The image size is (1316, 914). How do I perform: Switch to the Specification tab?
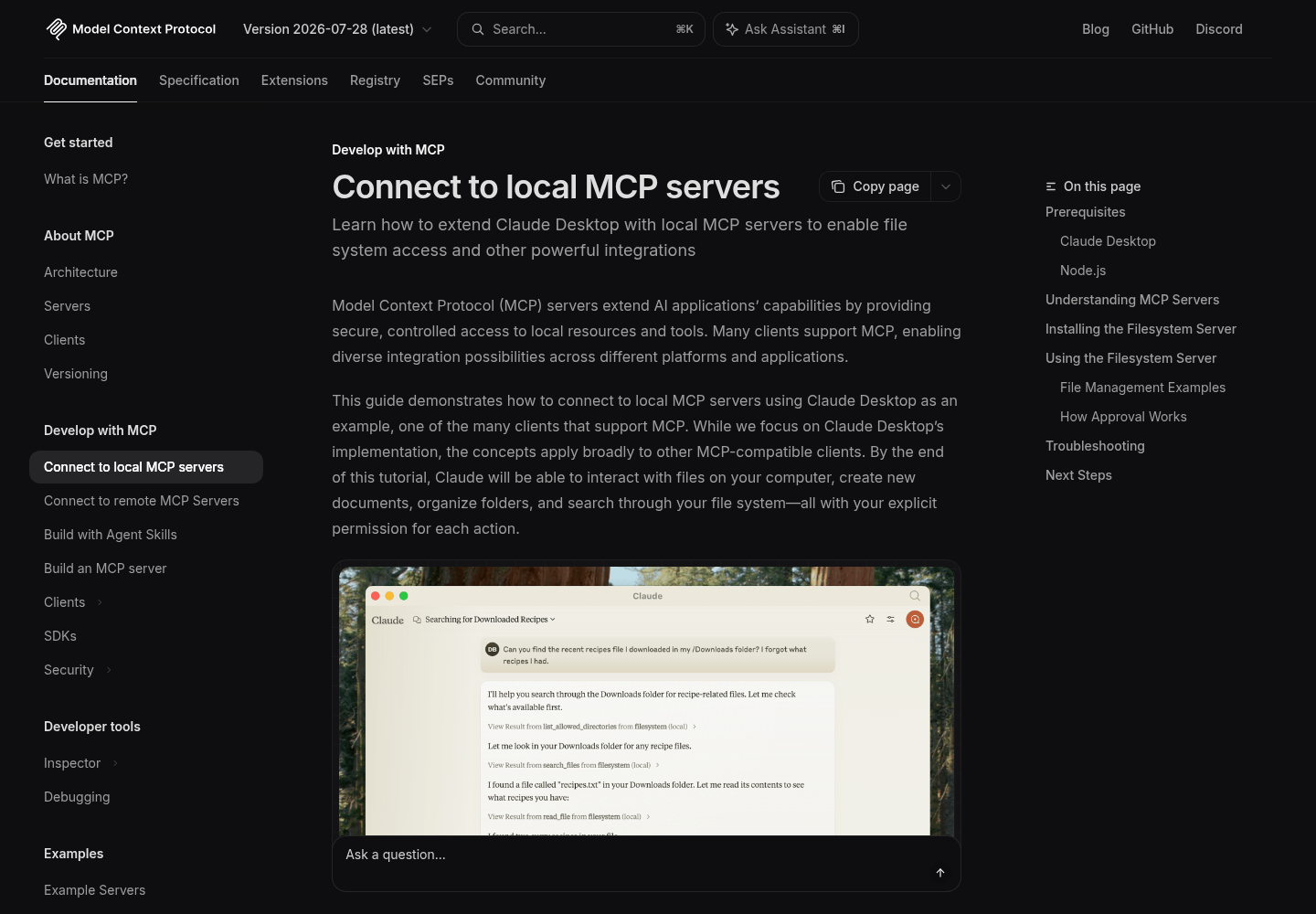click(x=199, y=80)
